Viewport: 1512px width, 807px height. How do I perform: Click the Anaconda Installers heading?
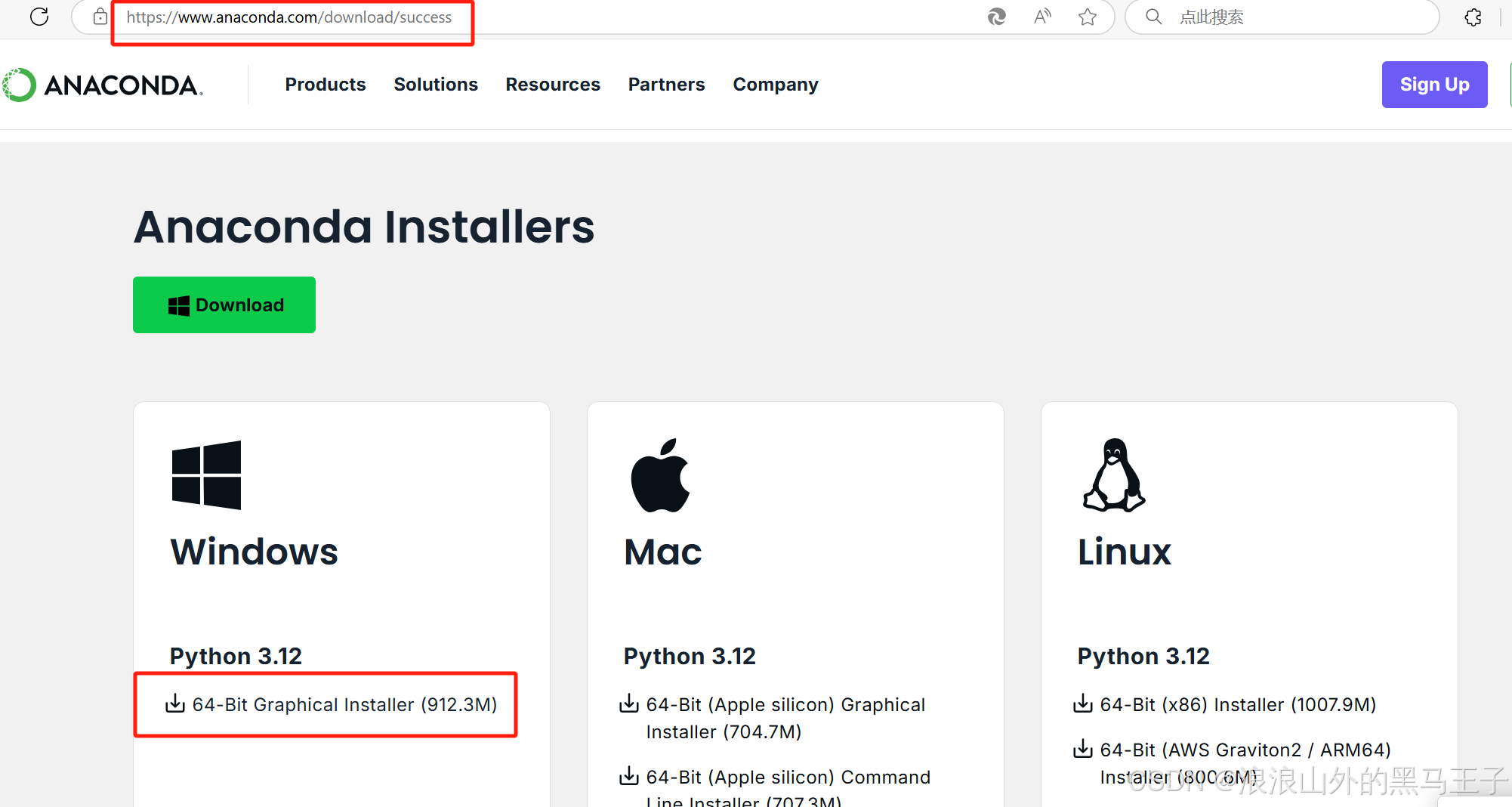click(x=364, y=227)
